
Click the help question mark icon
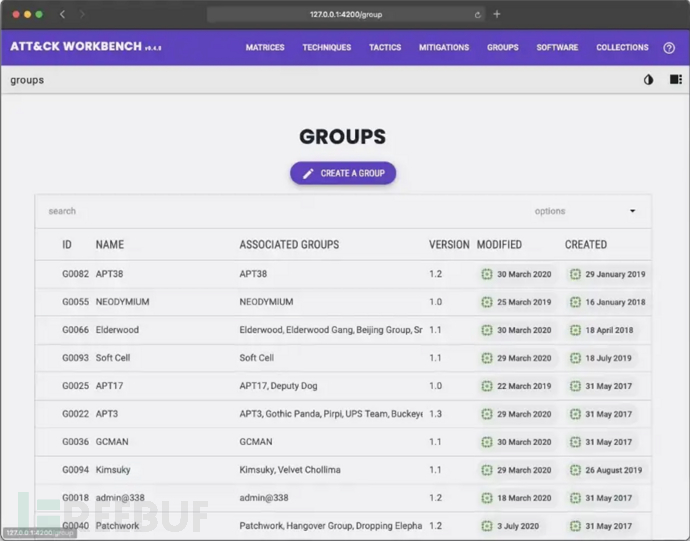(669, 48)
